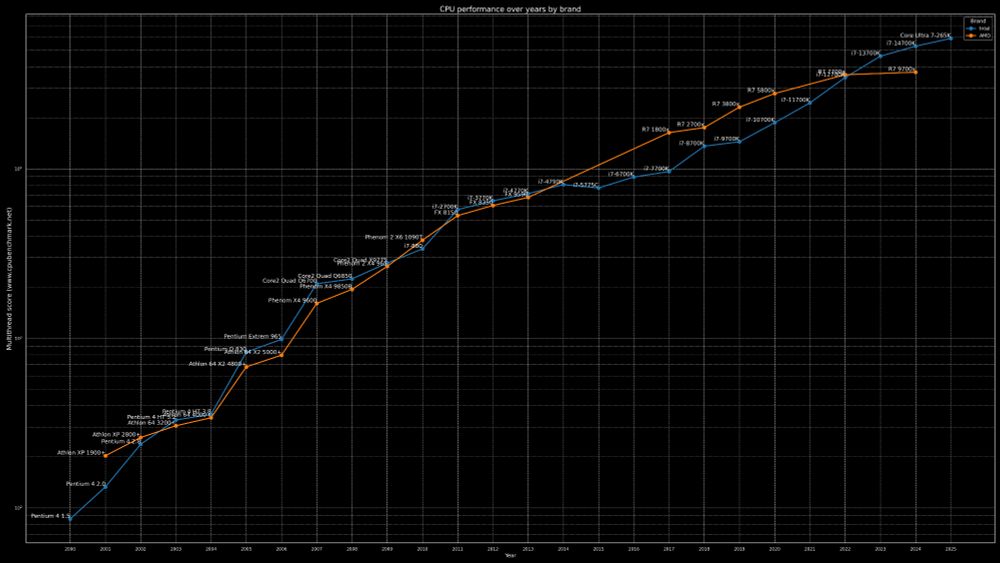The height and width of the screenshot is (563, 1000).
Task: Click the 'Phenom 2 X6 1090T' data label
Action: (393, 237)
